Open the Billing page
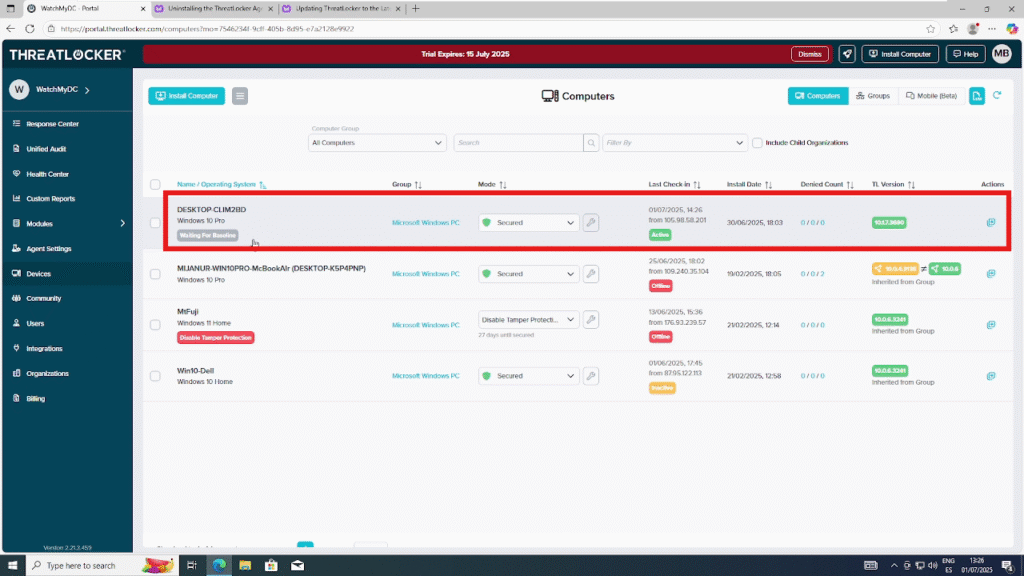The width and height of the screenshot is (1024, 576). 35,398
